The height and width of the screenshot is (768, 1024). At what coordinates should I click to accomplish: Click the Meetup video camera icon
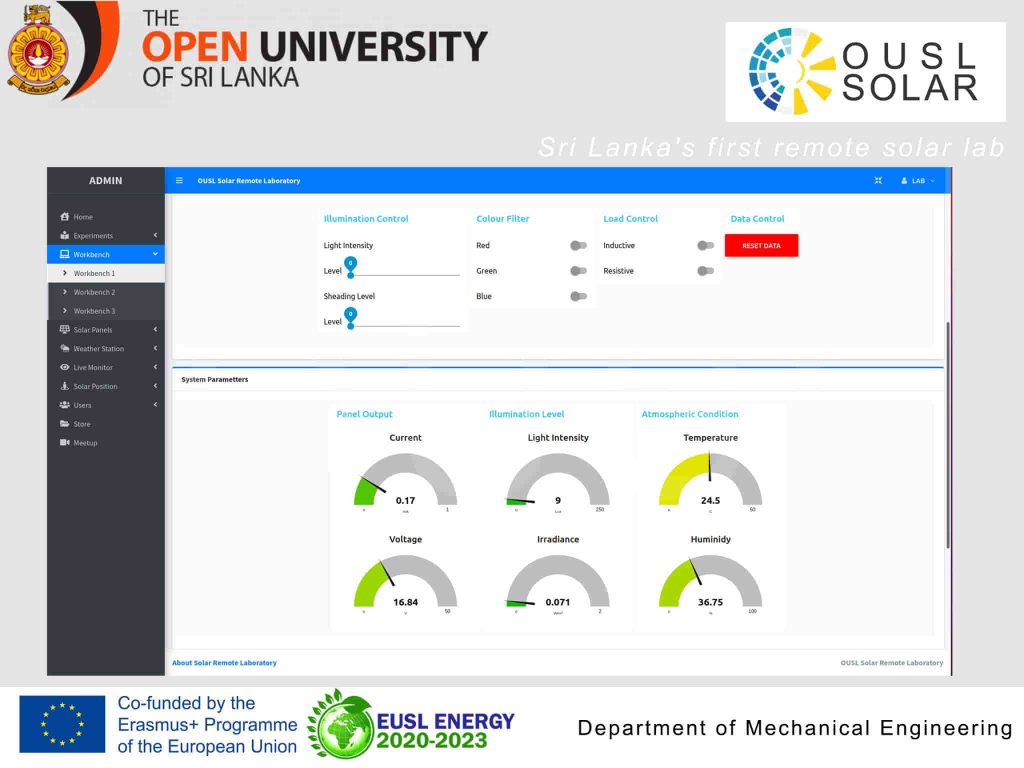click(x=65, y=443)
